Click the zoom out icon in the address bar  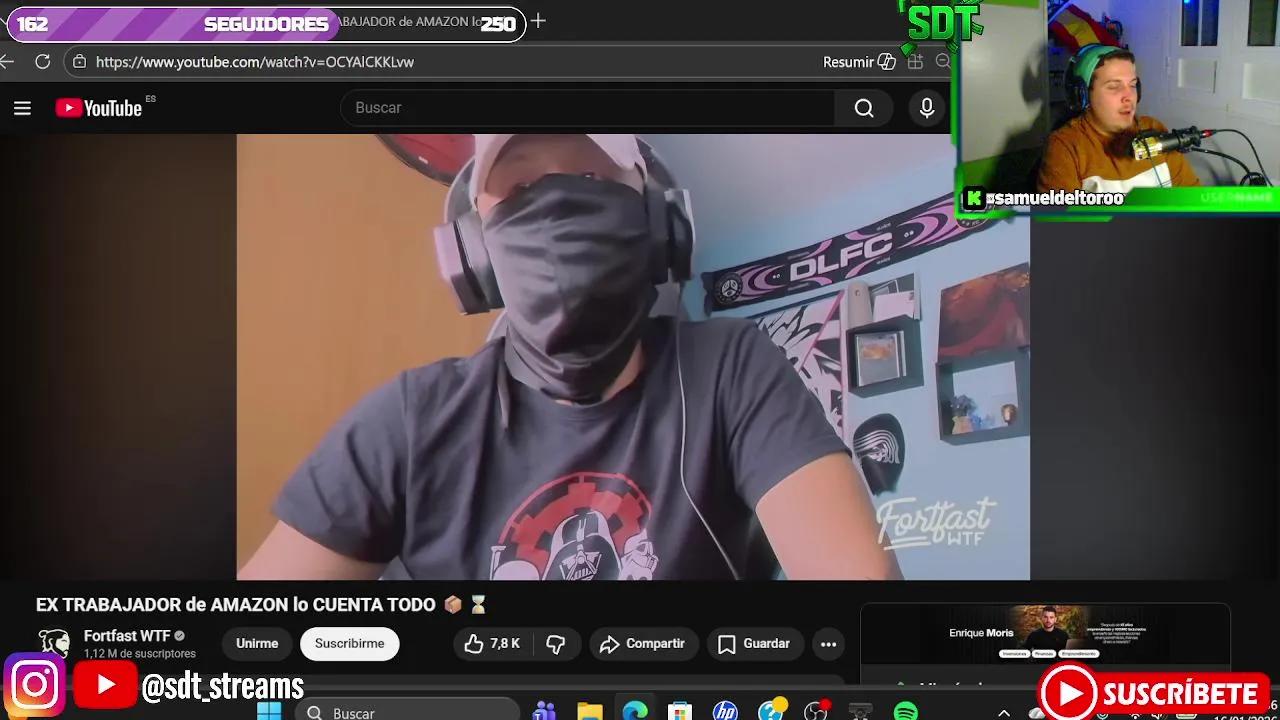943,61
